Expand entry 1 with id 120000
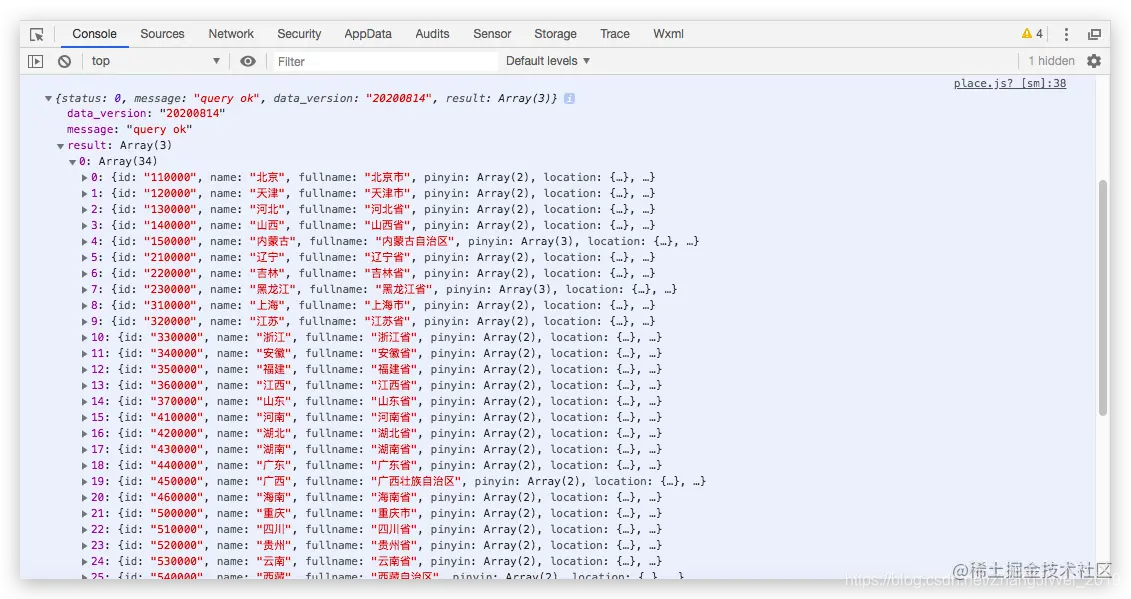The image size is (1131, 599). click(84, 193)
